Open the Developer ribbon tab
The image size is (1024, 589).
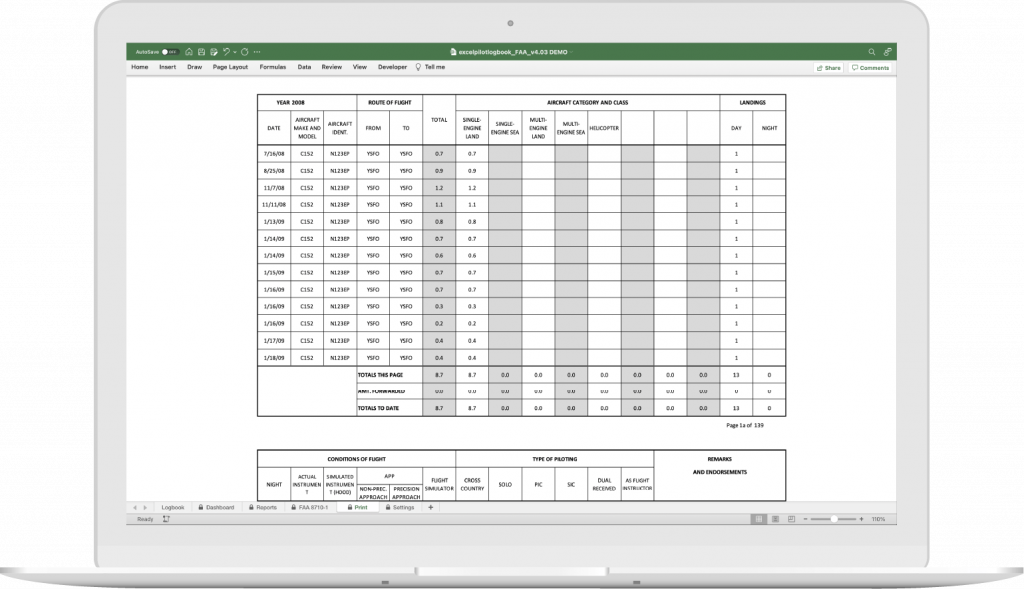click(392, 67)
